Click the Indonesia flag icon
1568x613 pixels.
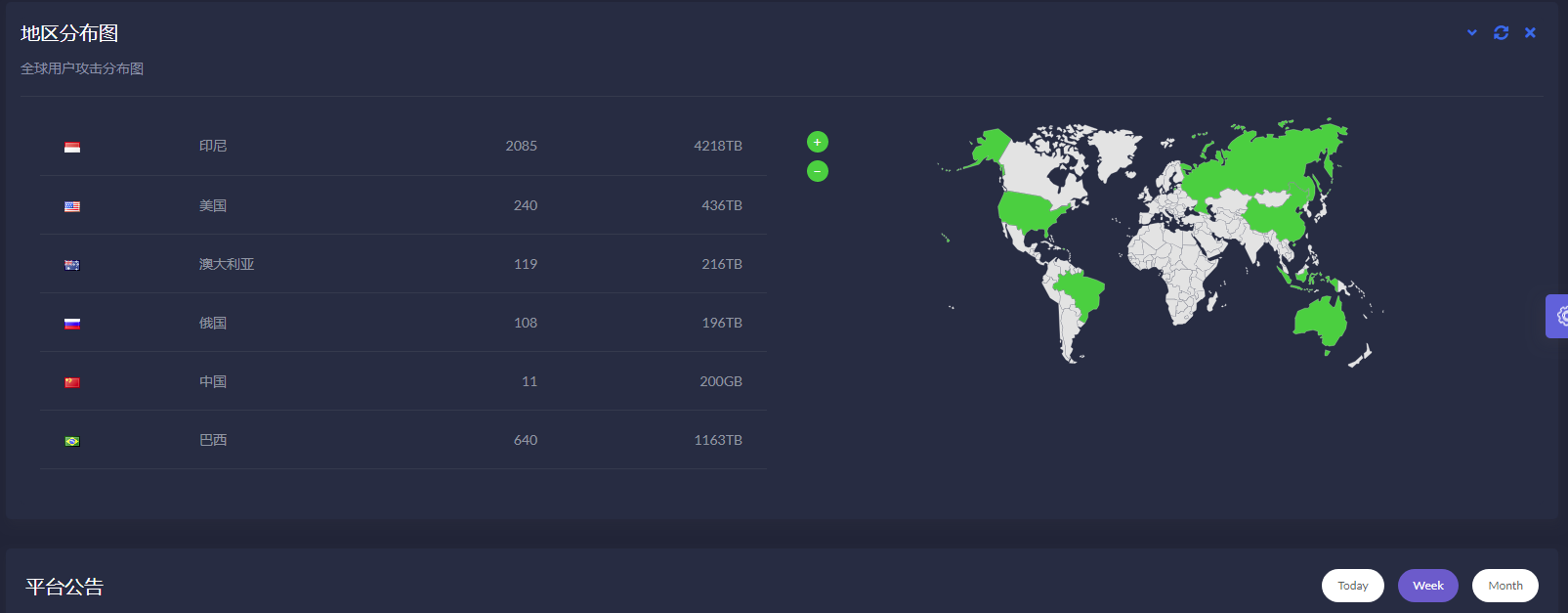click(x=72, y=148)
